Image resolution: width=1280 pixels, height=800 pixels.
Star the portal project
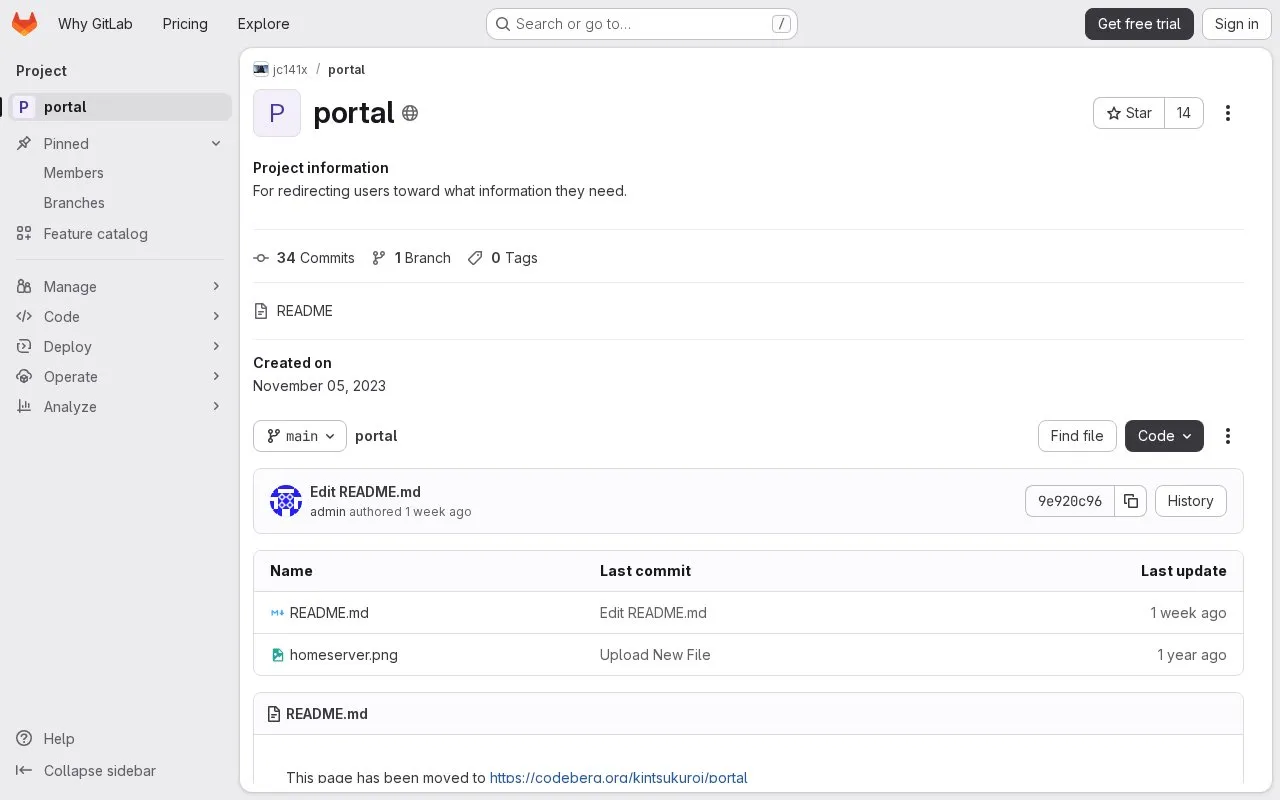pos(1129,113)
